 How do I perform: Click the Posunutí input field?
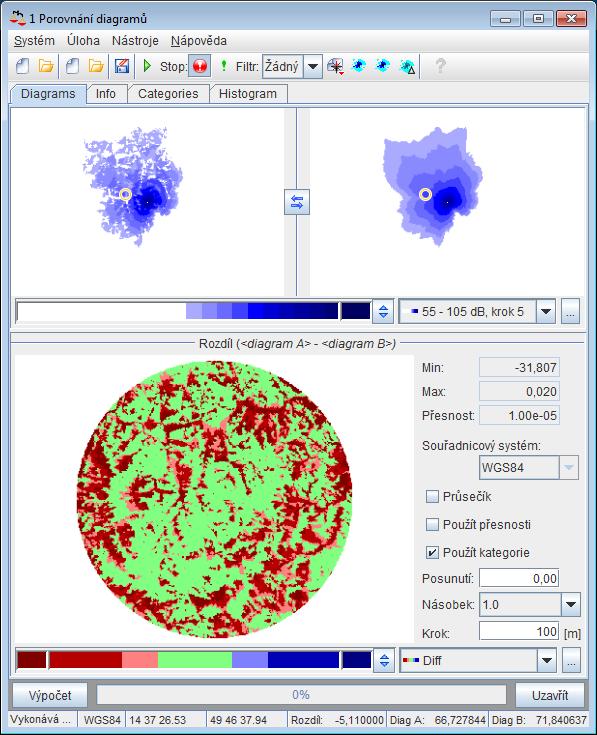tap(519, 578)
